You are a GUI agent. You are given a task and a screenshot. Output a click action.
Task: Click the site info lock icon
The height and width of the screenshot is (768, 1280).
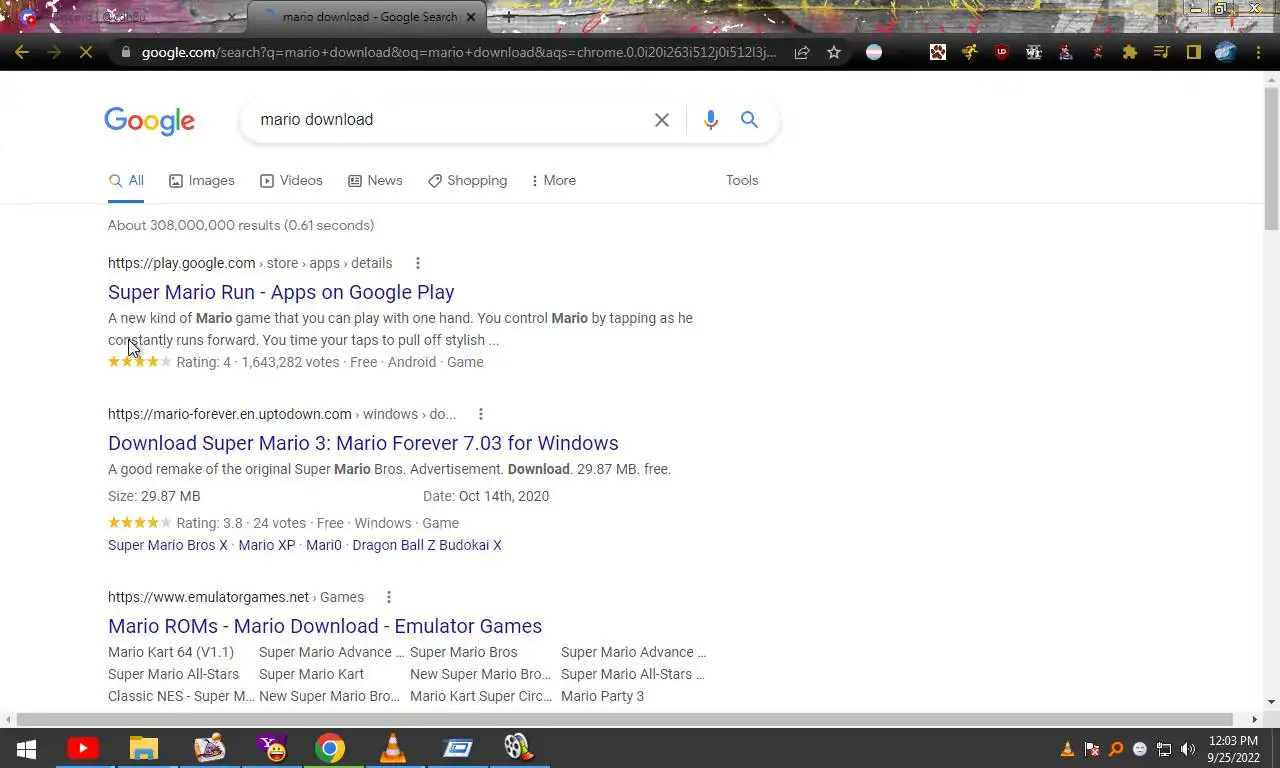[125, 52]
